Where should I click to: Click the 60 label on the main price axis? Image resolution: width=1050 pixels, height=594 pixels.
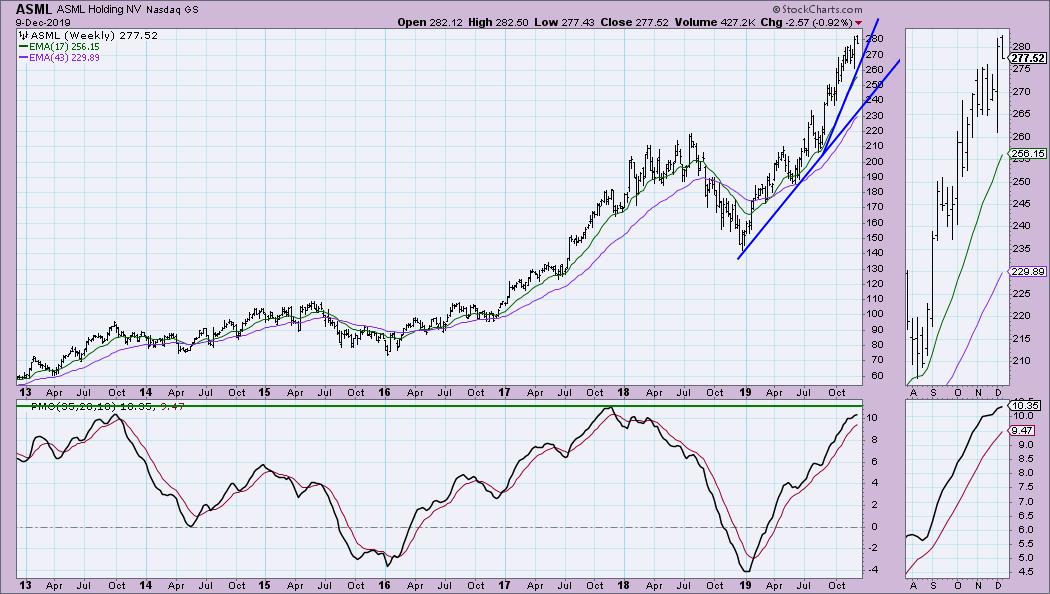(877, 376)
